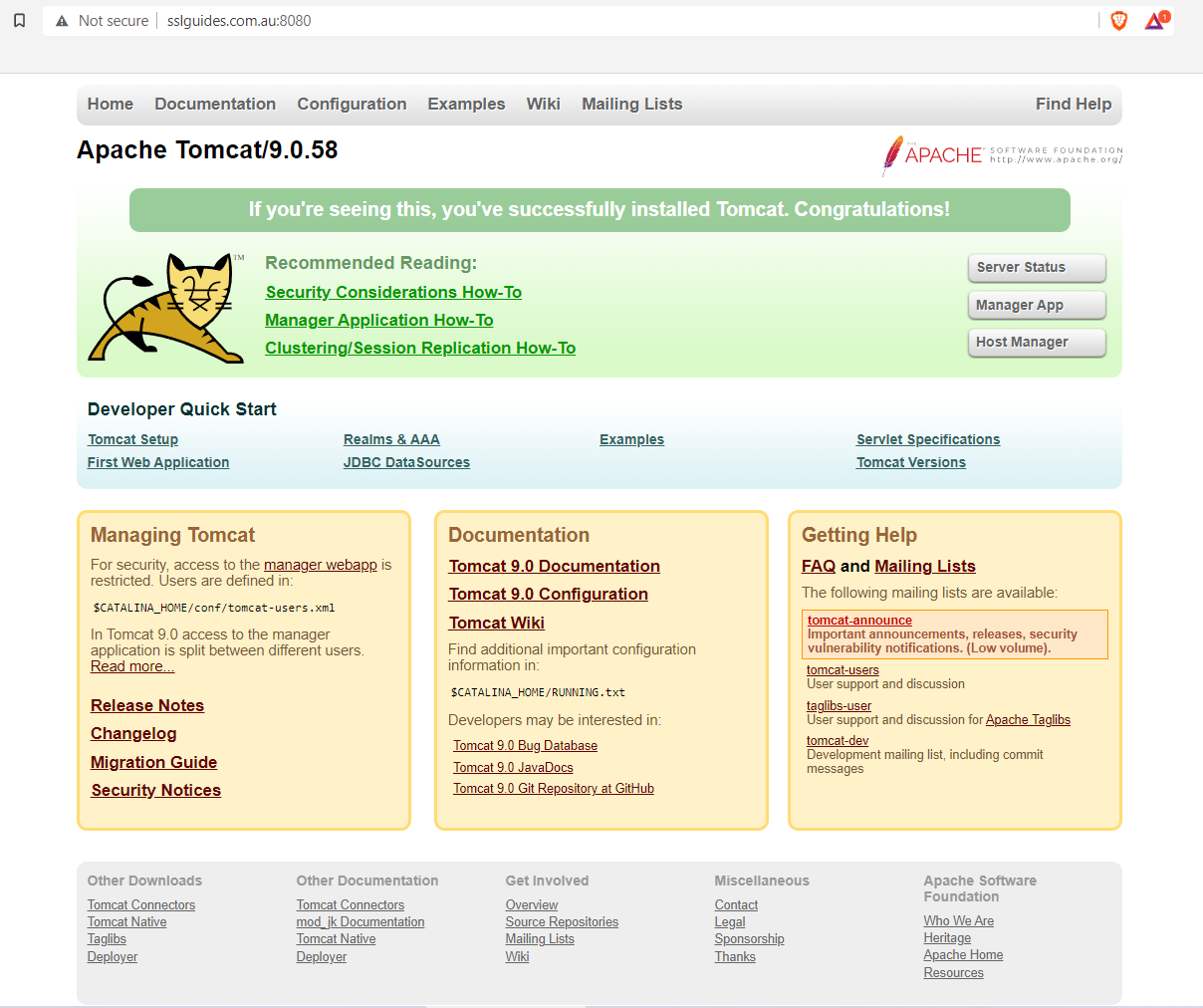Viewport: 1203px width, 1008px height.
Task: Open Security Considerations How-To link
Action: [x=393, y=292]
